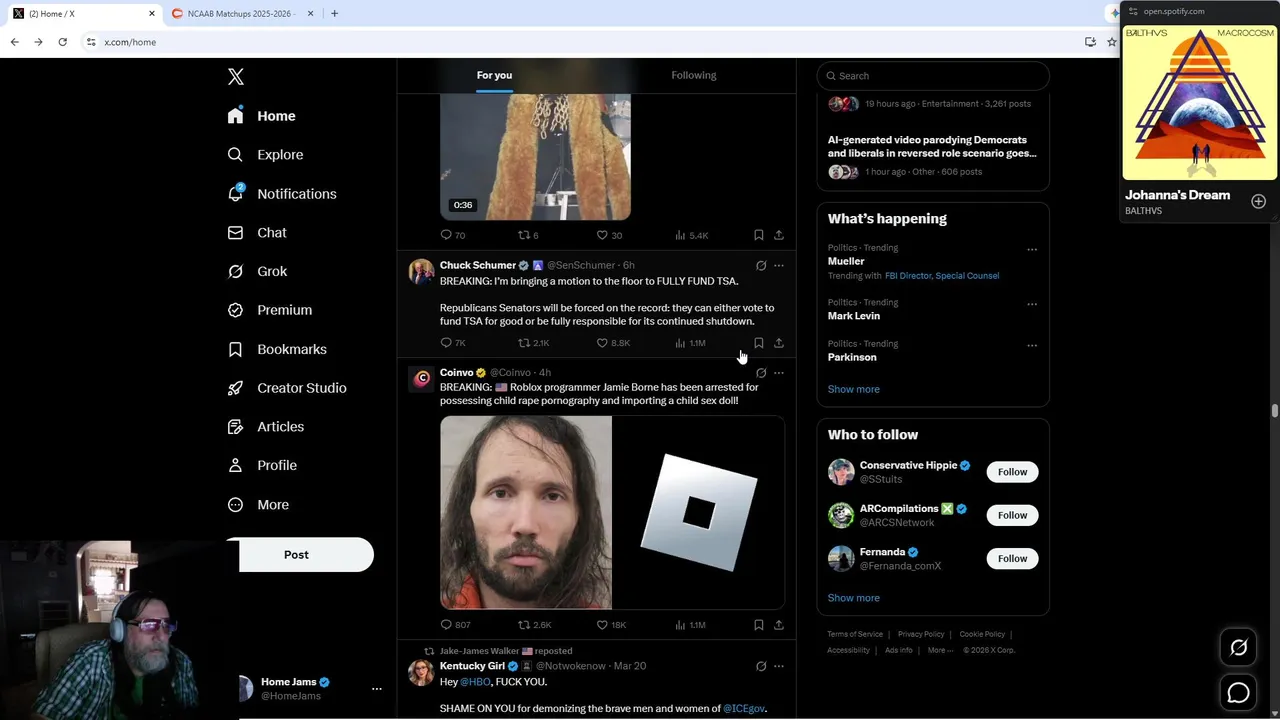Bookmark the Coinvo post
The height and width of the screenshot is (720, 1280).
click(759, 625)
